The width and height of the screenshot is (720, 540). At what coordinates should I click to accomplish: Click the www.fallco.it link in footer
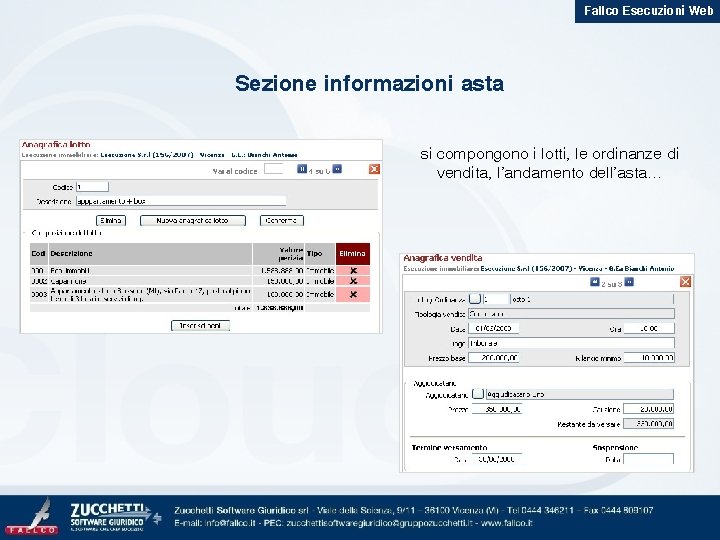(506, 523)
